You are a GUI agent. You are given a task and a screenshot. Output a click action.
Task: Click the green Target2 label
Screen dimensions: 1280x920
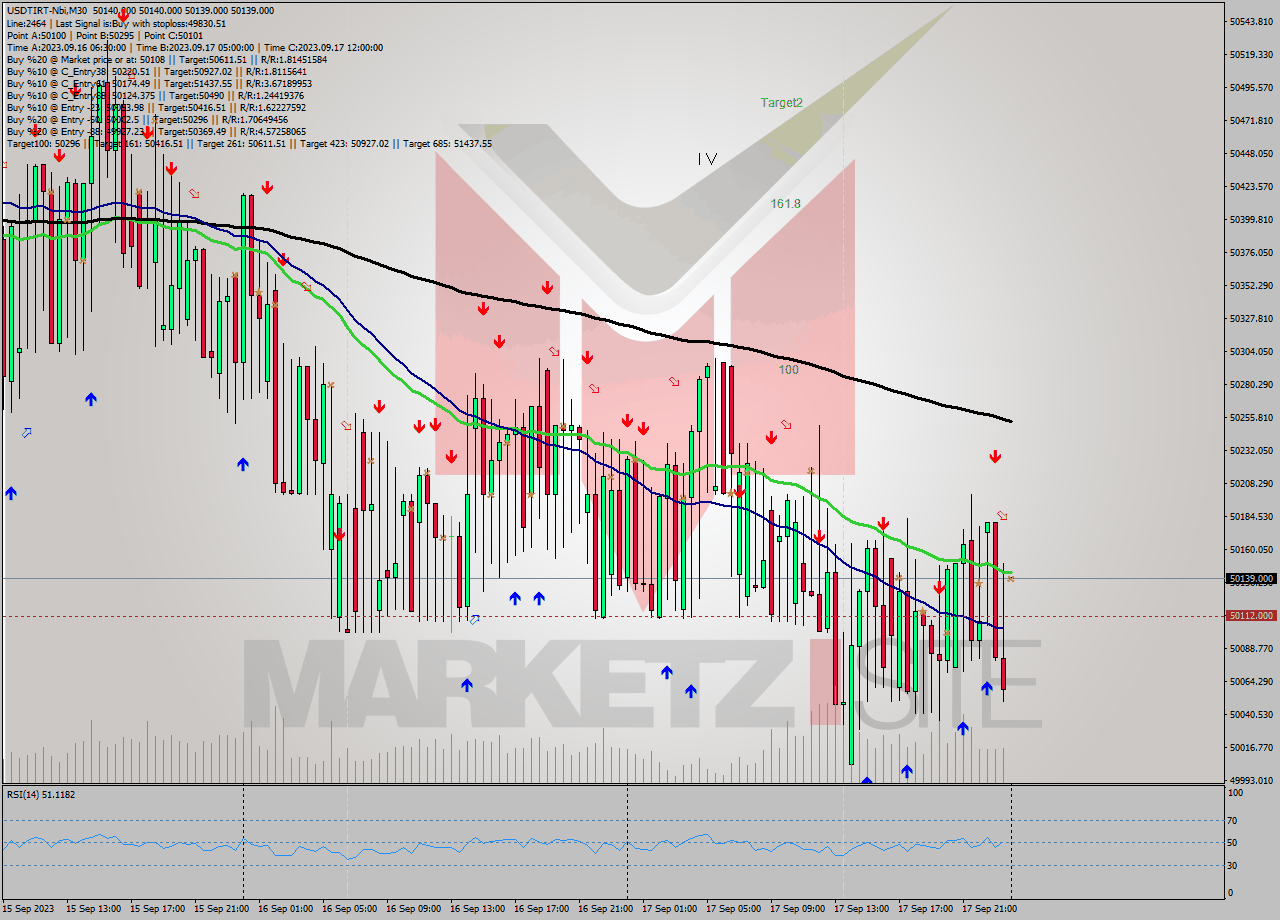point(781,102)
